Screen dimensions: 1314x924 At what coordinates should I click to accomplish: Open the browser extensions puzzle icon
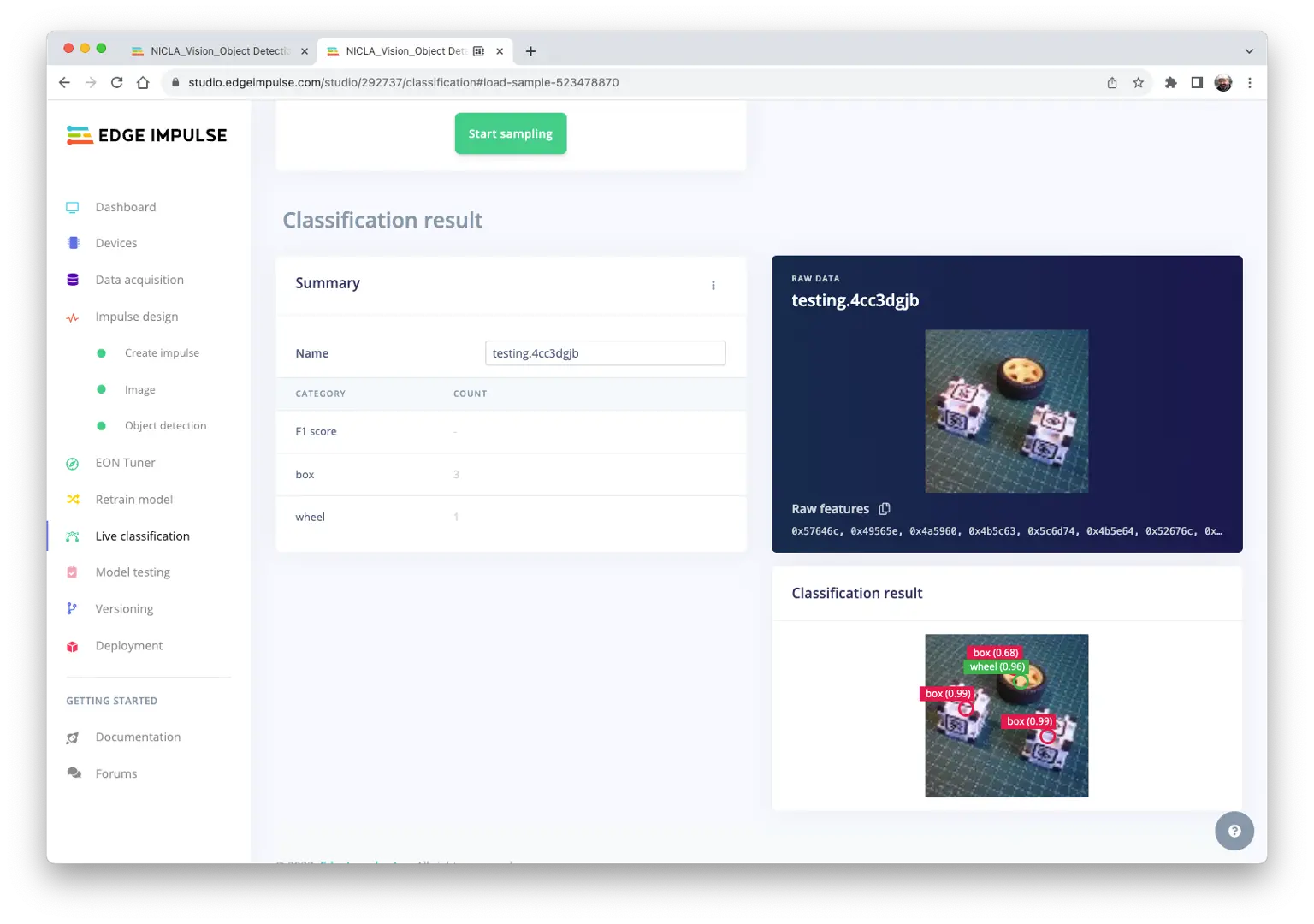[1170, 83]
